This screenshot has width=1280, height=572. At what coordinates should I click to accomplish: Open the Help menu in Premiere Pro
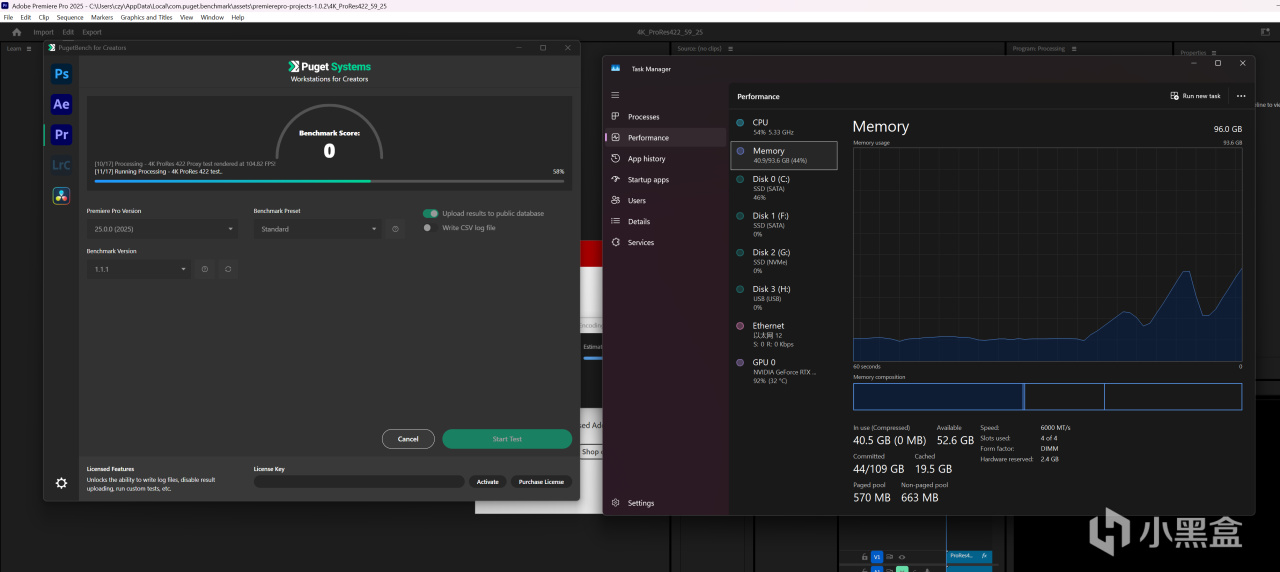pyautogui.click(x=237, y=17)
